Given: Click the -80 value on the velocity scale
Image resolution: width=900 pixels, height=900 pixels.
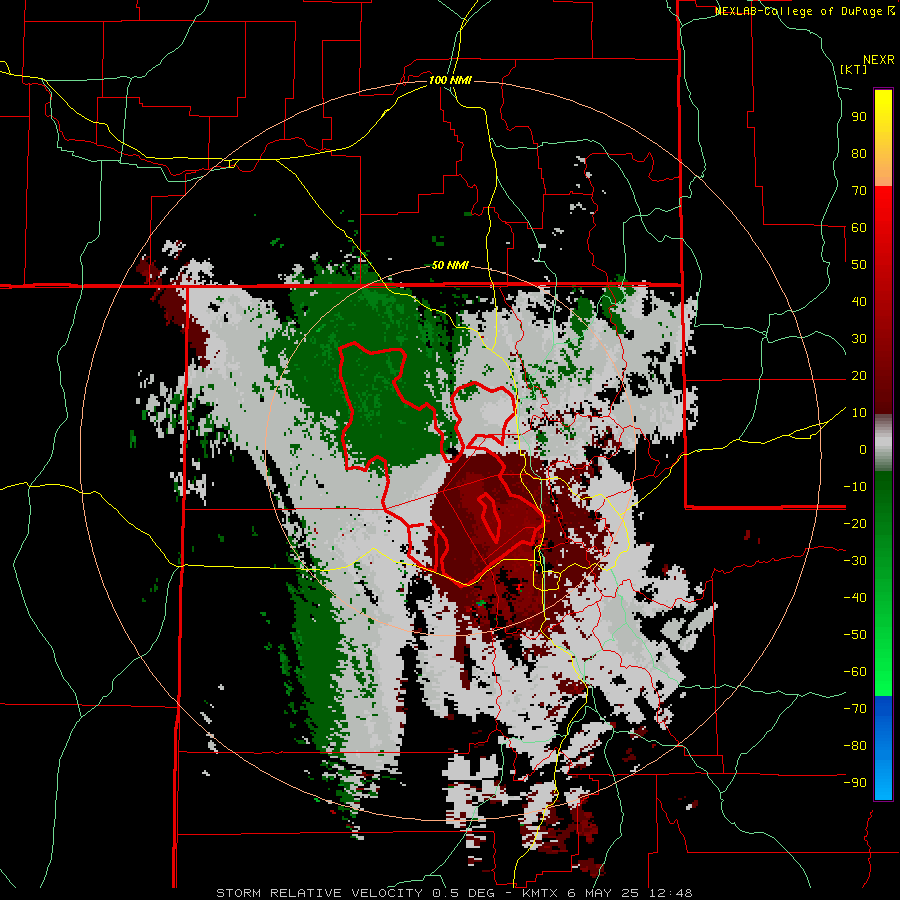Looking at the screenshot, I should point(855,746).
